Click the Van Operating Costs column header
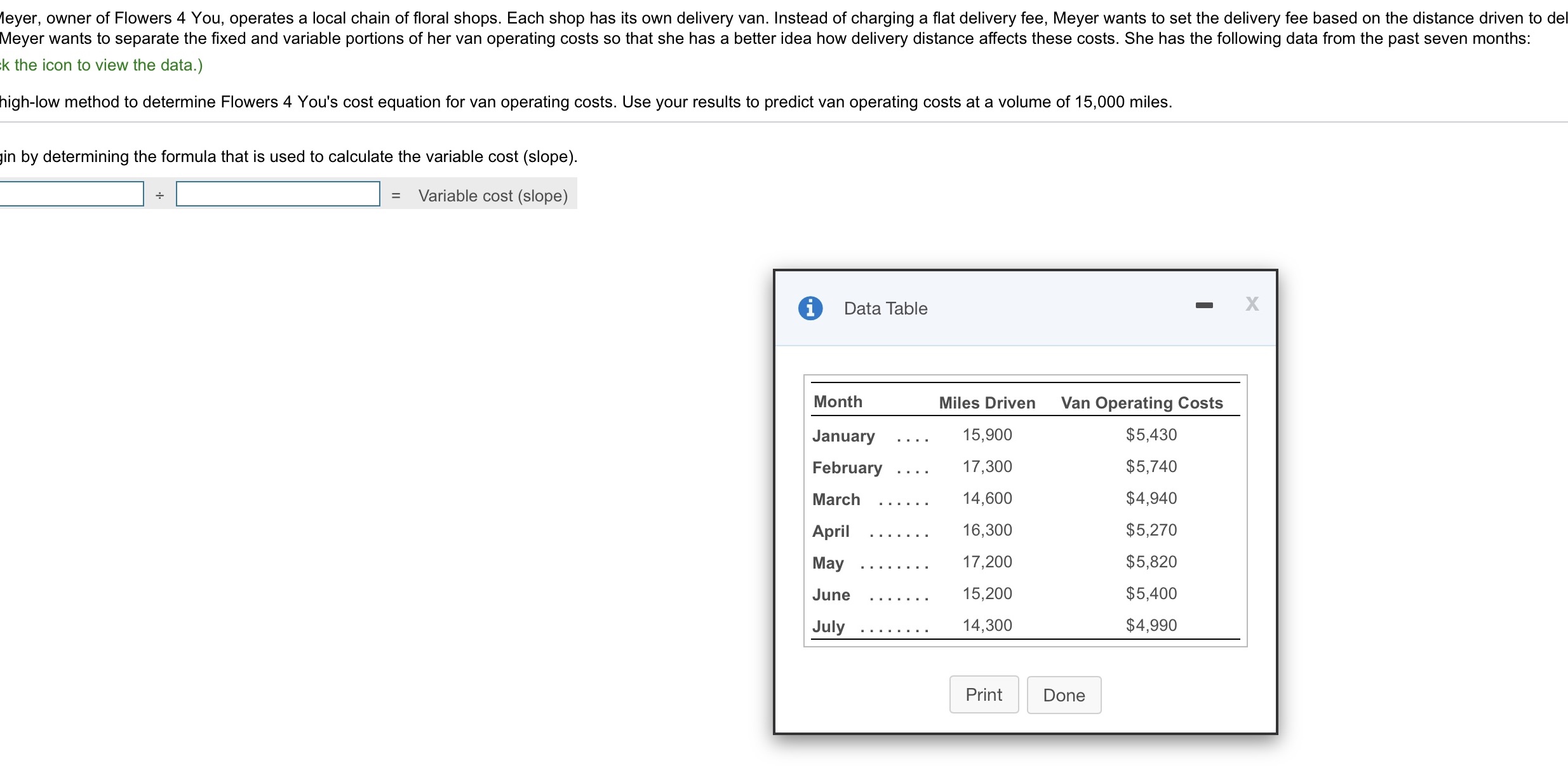The image size is (1568, 784). coord(1141,403)
